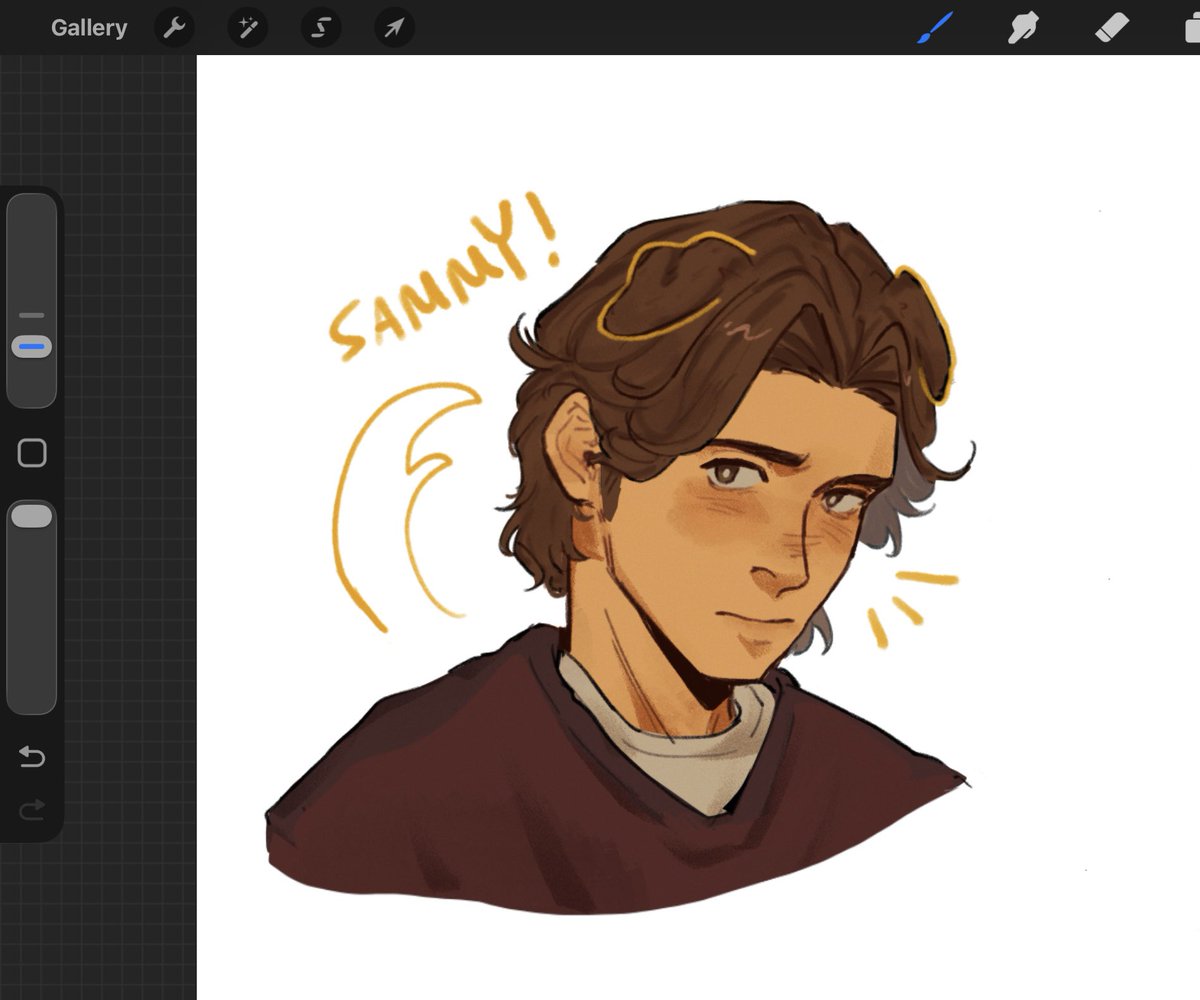Undo the last stroke

click(x=32, y=757)
